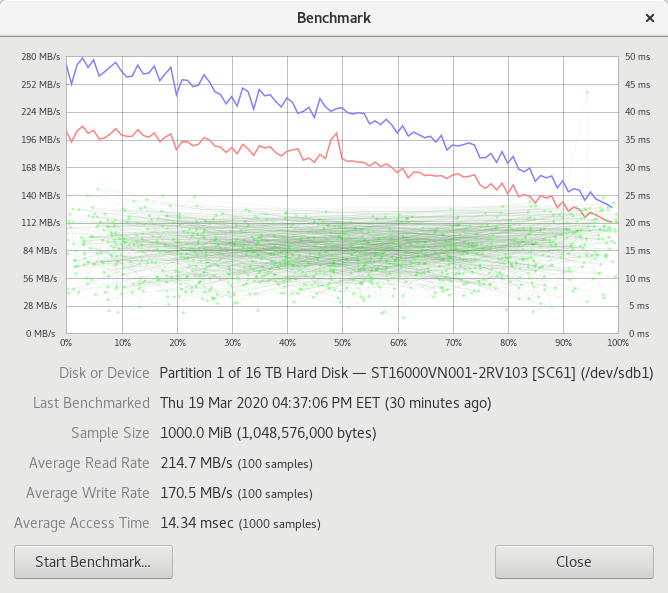Click the 10% x-axis label

point(122,343)
